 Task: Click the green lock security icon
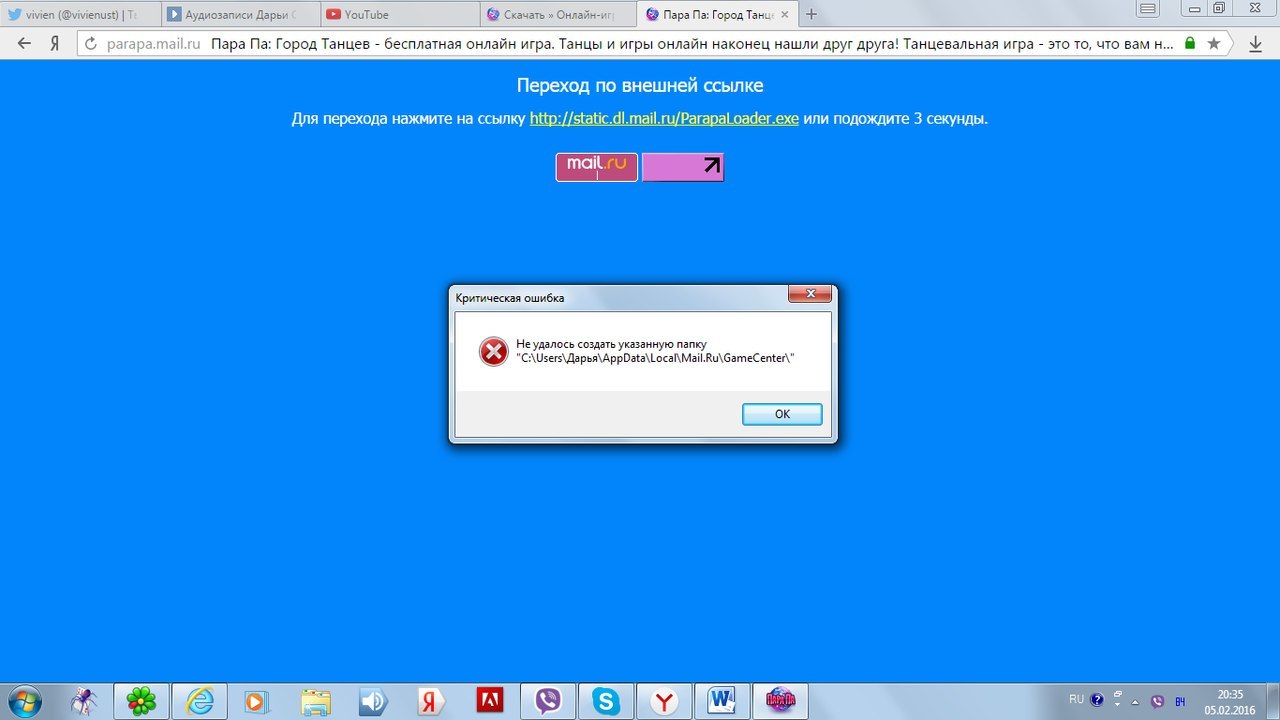pos(1189,44)
